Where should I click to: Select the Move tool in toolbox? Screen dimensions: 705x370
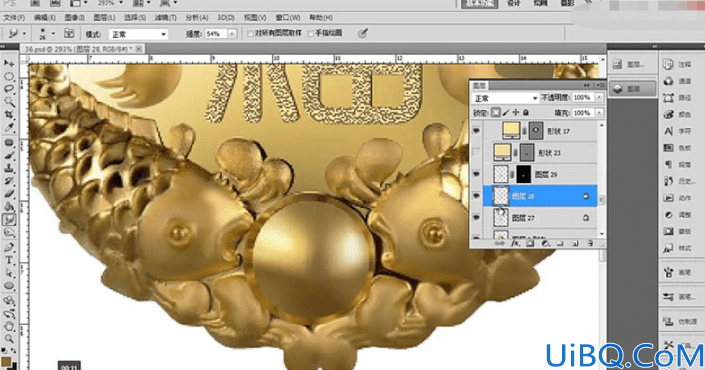pyautogui.click(x=9, y=63)
